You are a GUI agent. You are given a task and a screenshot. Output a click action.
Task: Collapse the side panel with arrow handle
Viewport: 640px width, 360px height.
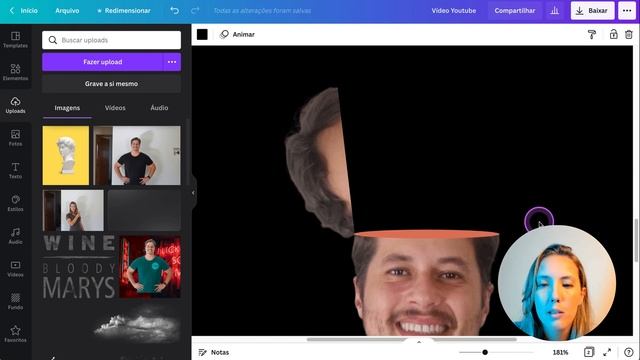pos(193,193)
